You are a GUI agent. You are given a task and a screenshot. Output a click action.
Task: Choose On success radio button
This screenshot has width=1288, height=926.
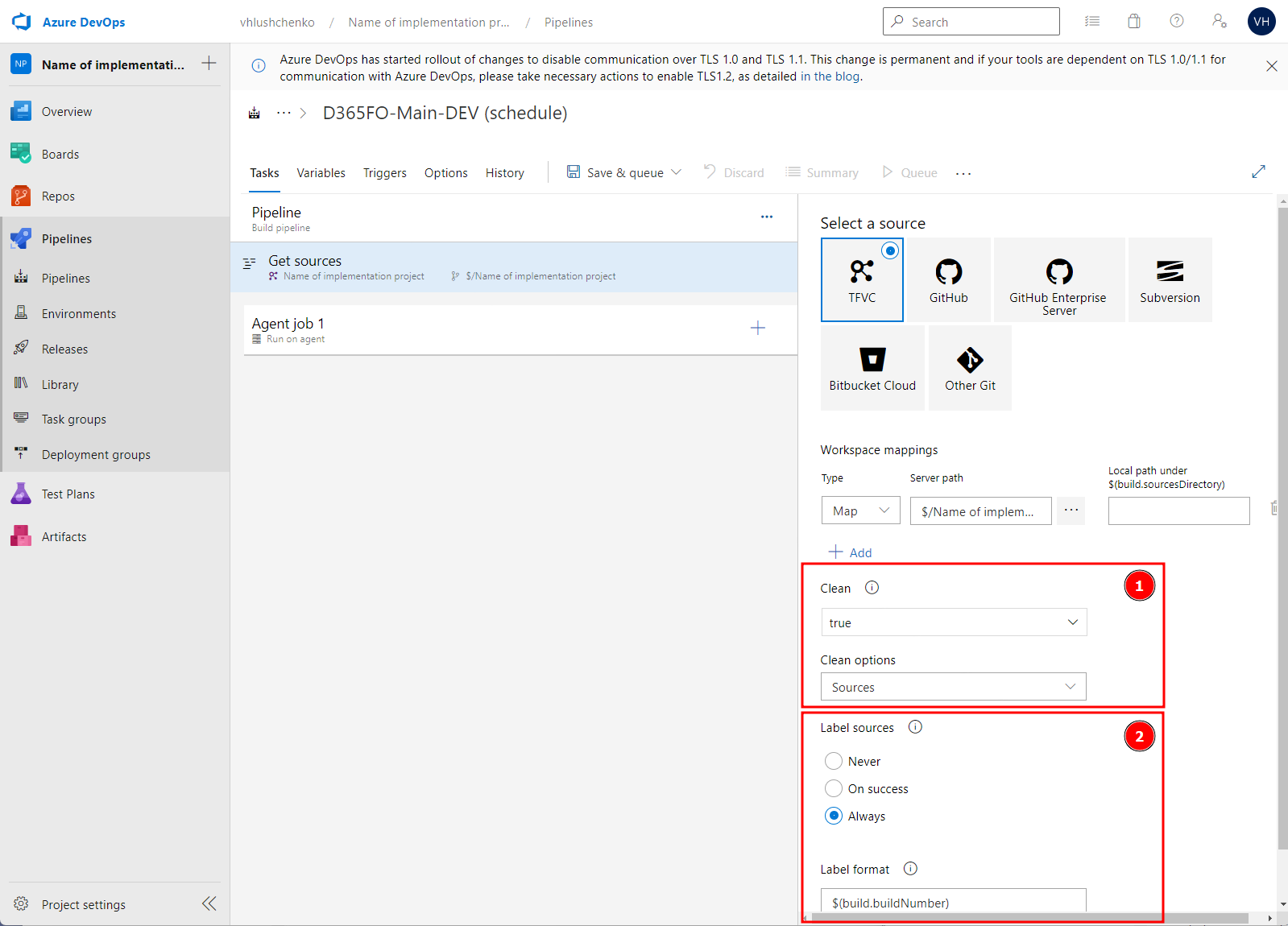click(834, 788)
